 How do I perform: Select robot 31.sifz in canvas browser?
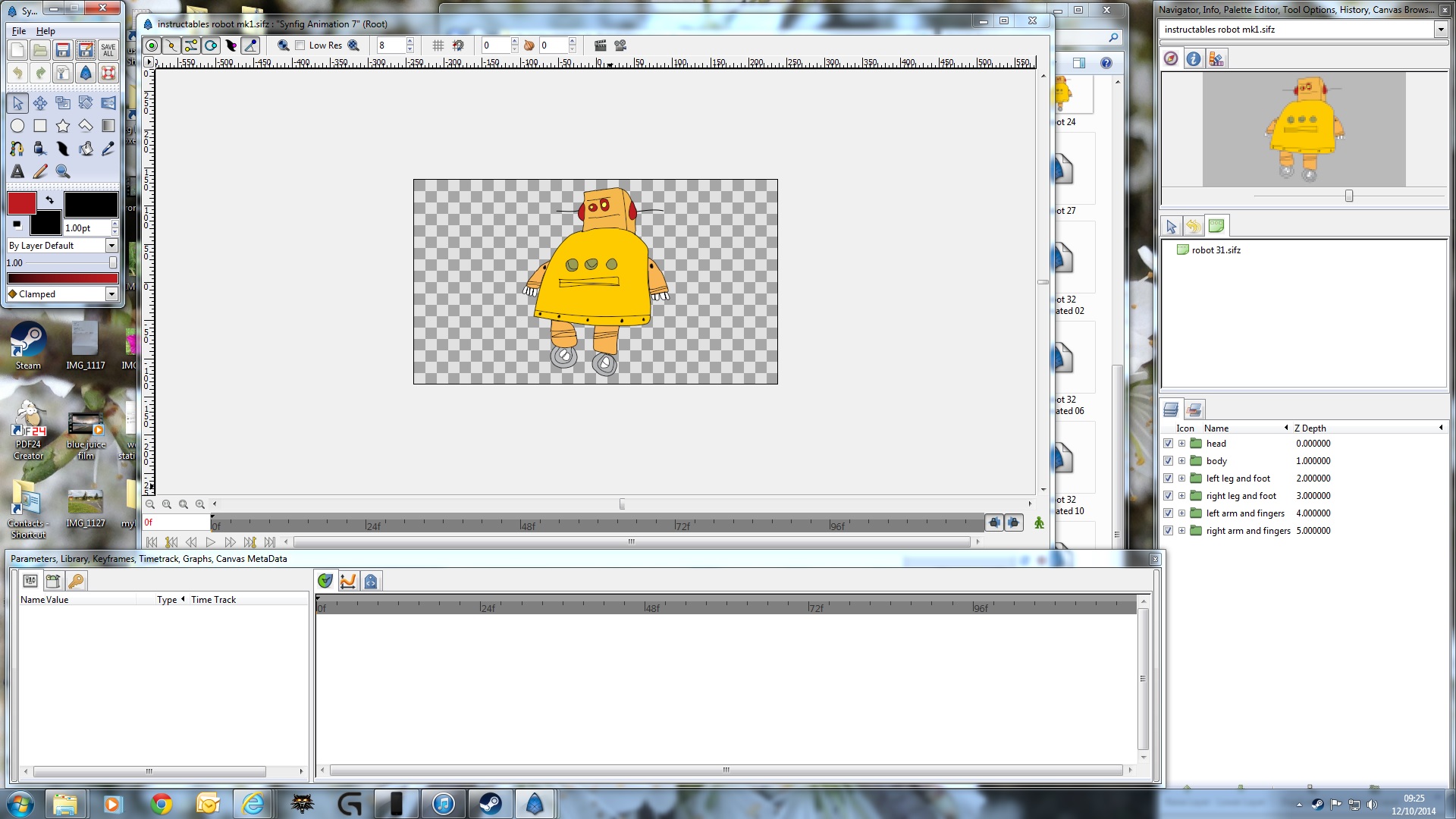tap(1216, 250)
